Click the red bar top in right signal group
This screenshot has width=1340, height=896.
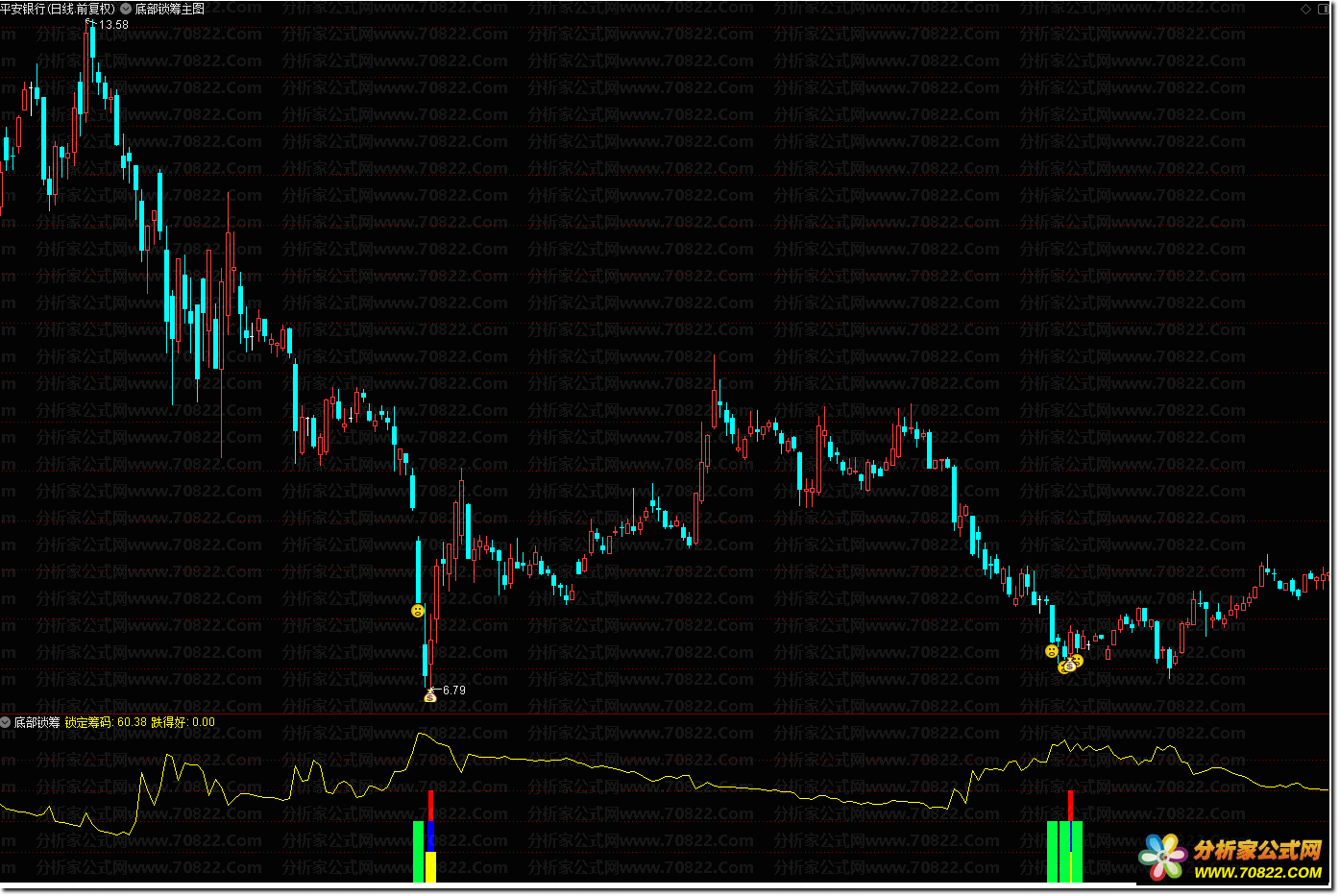pyautogui.click(x=1070, y=806)
